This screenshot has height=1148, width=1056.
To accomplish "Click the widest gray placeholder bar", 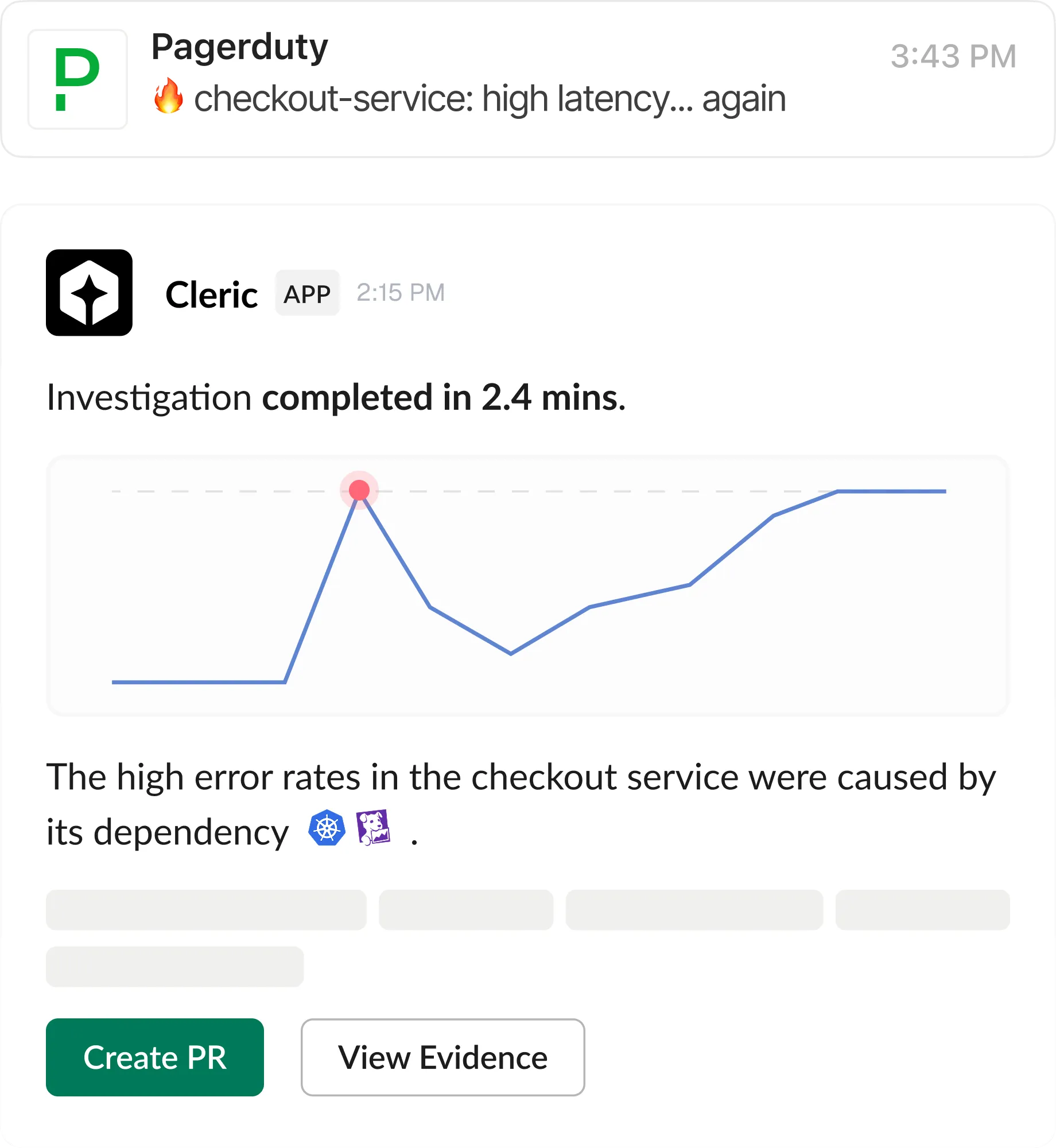I will tap(206, 910).
